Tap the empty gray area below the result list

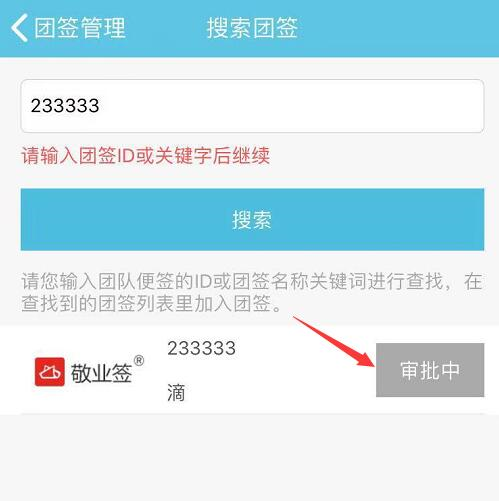tap(249, 458)
